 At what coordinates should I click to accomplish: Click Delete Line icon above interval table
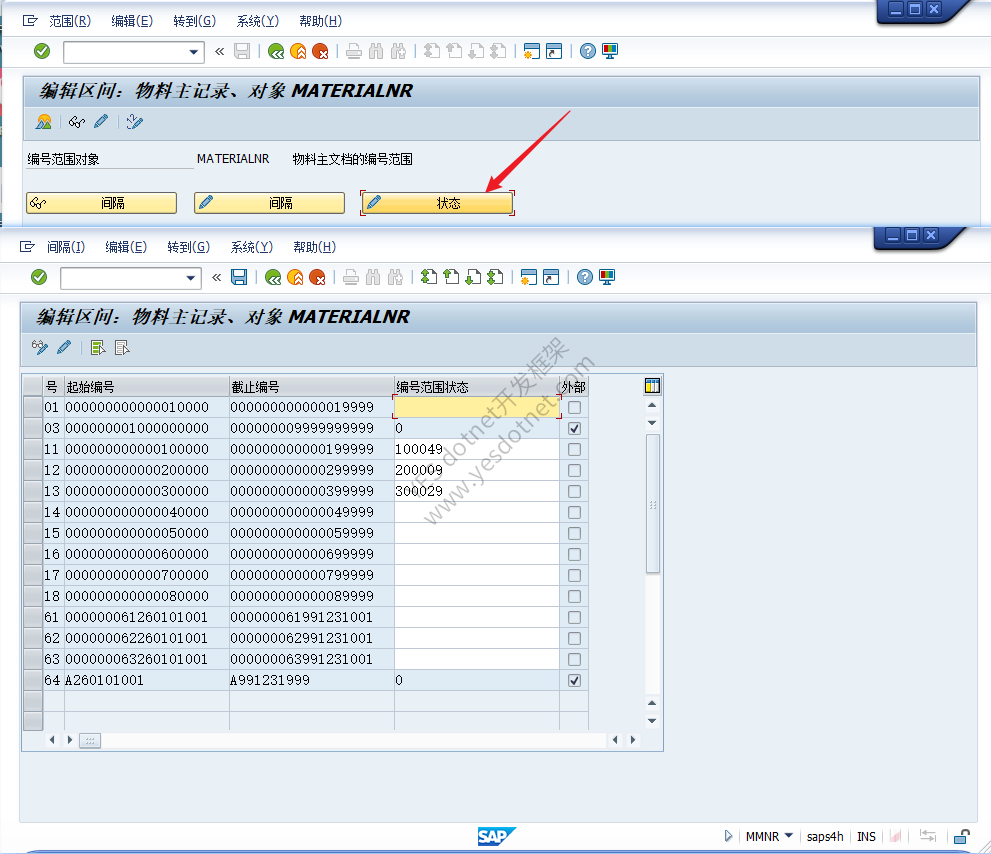click(x=122, y=347)
